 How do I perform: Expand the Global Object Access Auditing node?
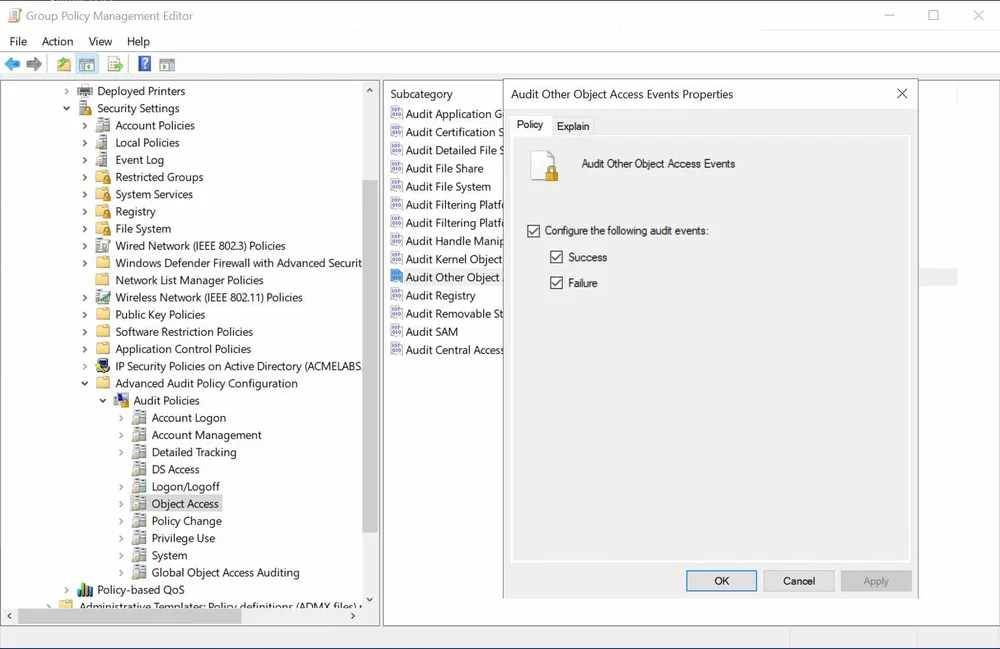[121, 572]
